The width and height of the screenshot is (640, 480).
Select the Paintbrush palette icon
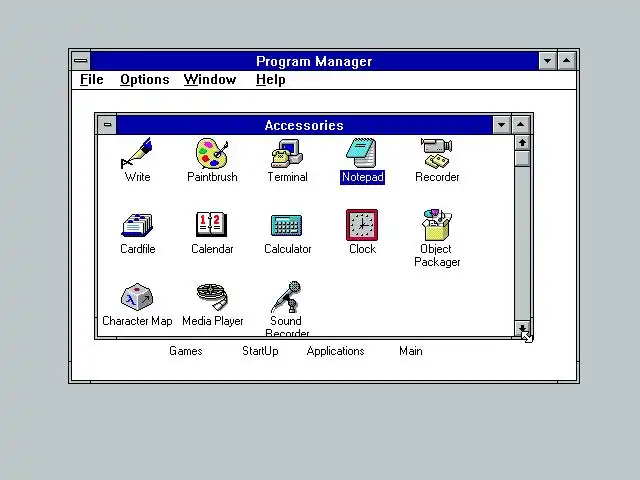[x=212, y=153]
